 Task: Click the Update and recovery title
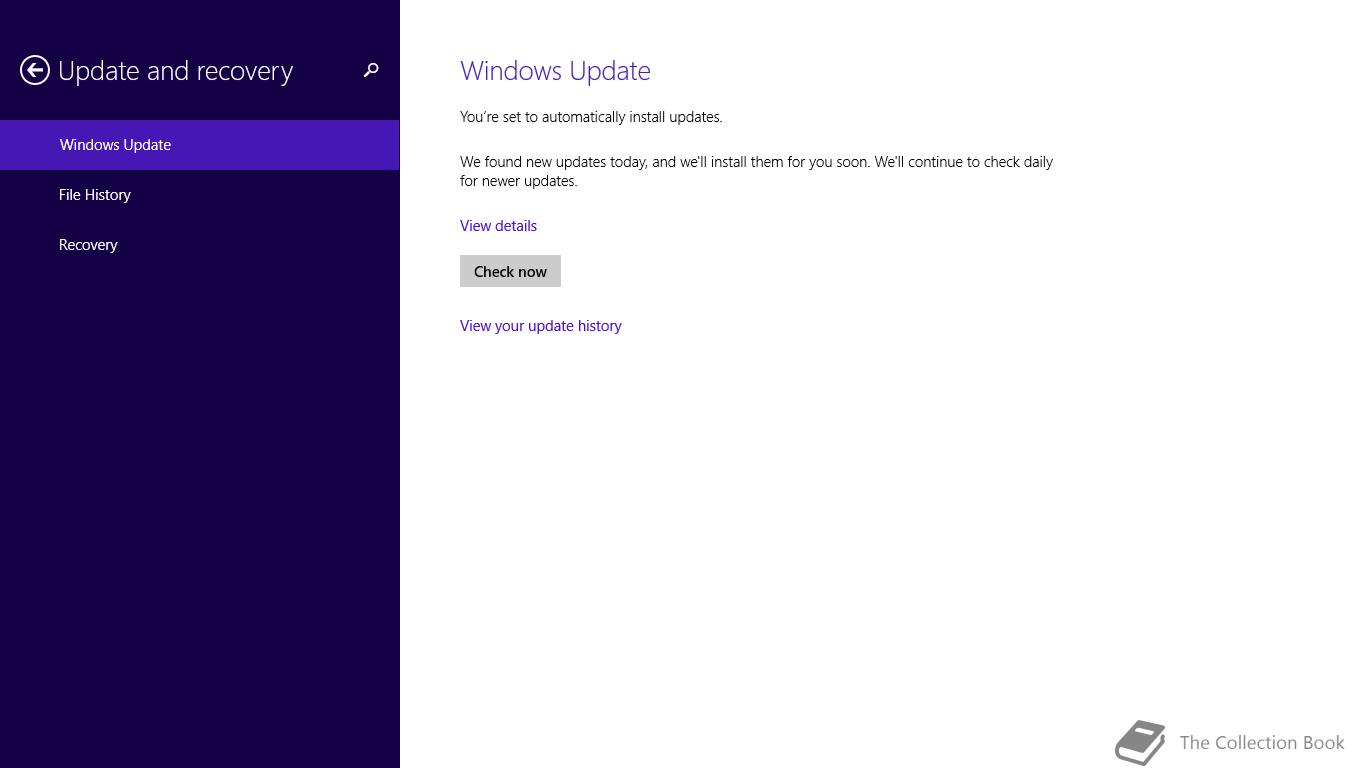[175, 71]
